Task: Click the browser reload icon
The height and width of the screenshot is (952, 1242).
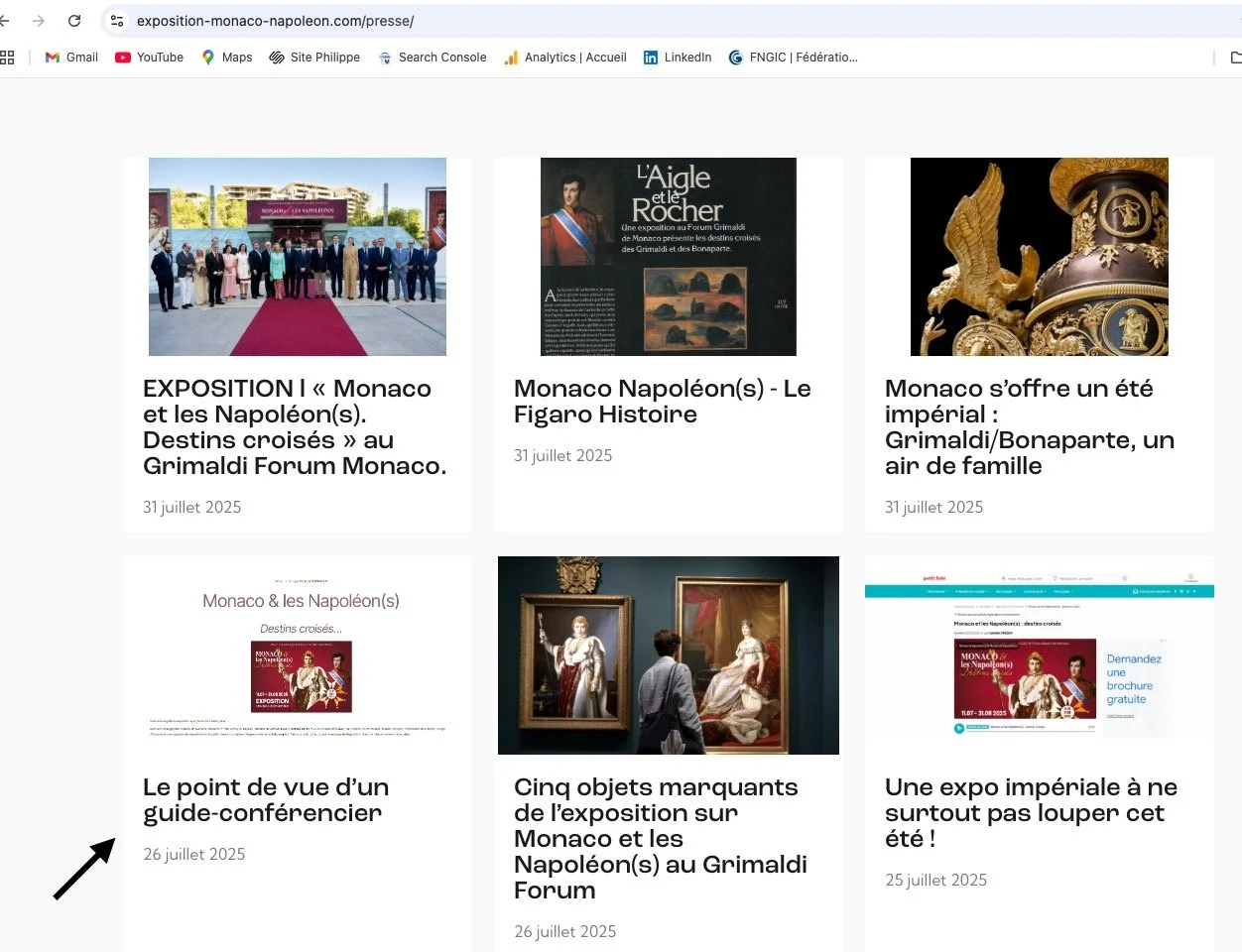Action: [x=74, y=20]
